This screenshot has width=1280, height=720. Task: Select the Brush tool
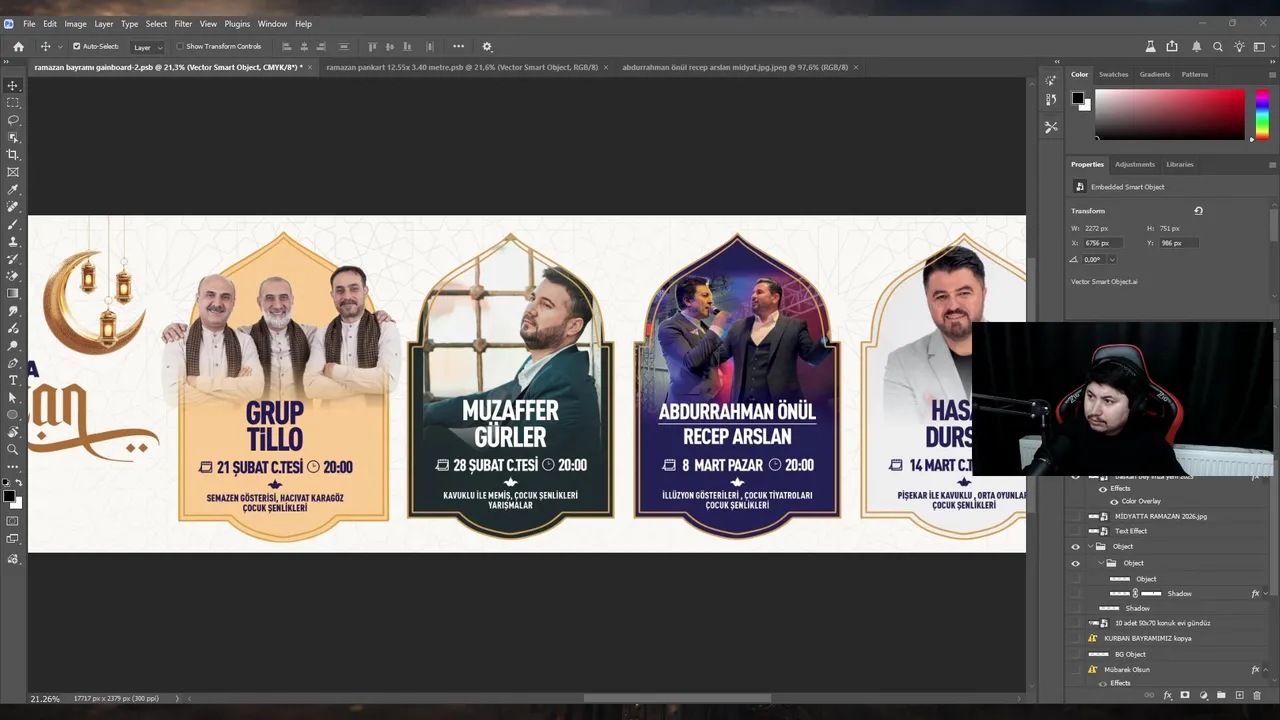click(13, 224)
